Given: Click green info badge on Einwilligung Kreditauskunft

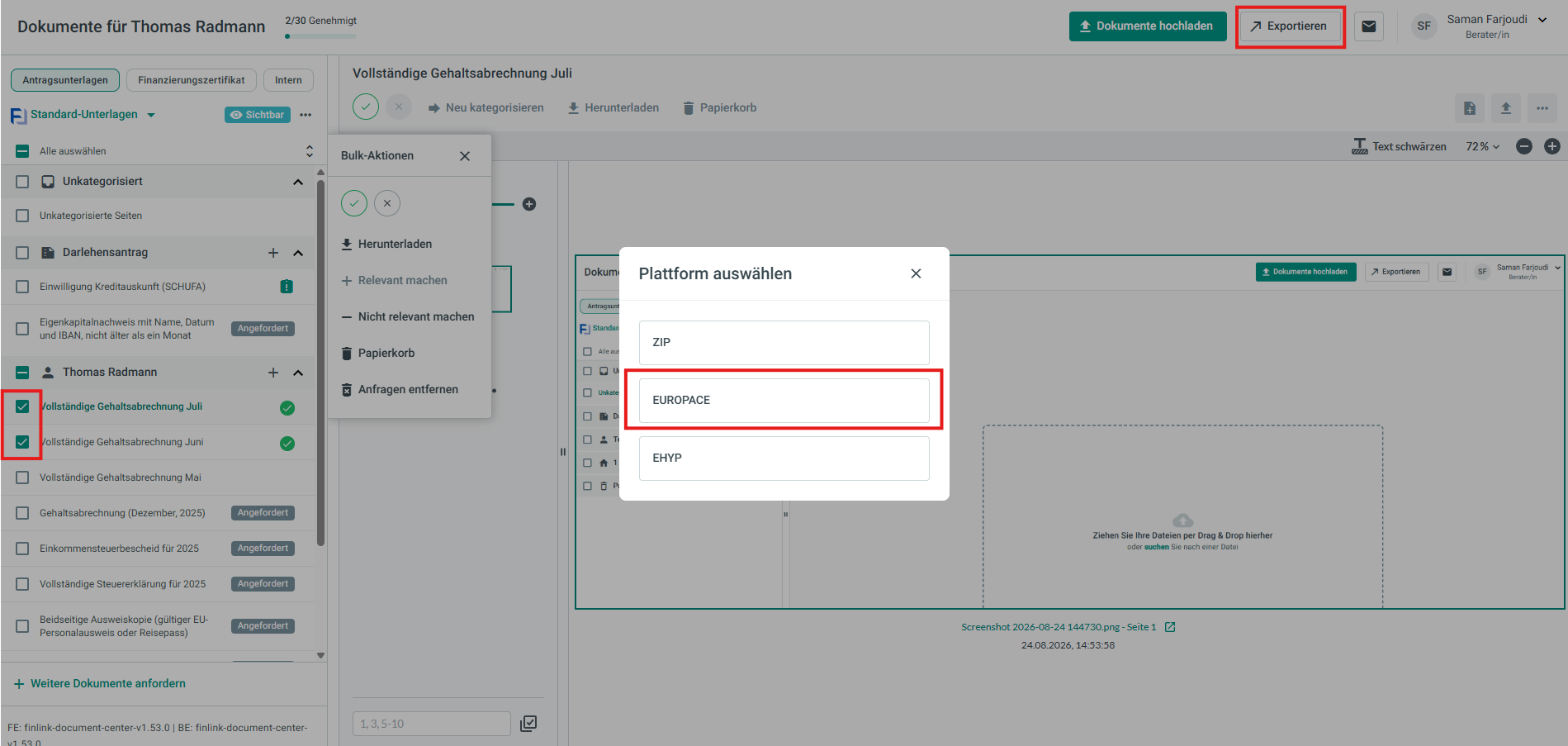Looking at the screenshot, I should pos(287,287).
